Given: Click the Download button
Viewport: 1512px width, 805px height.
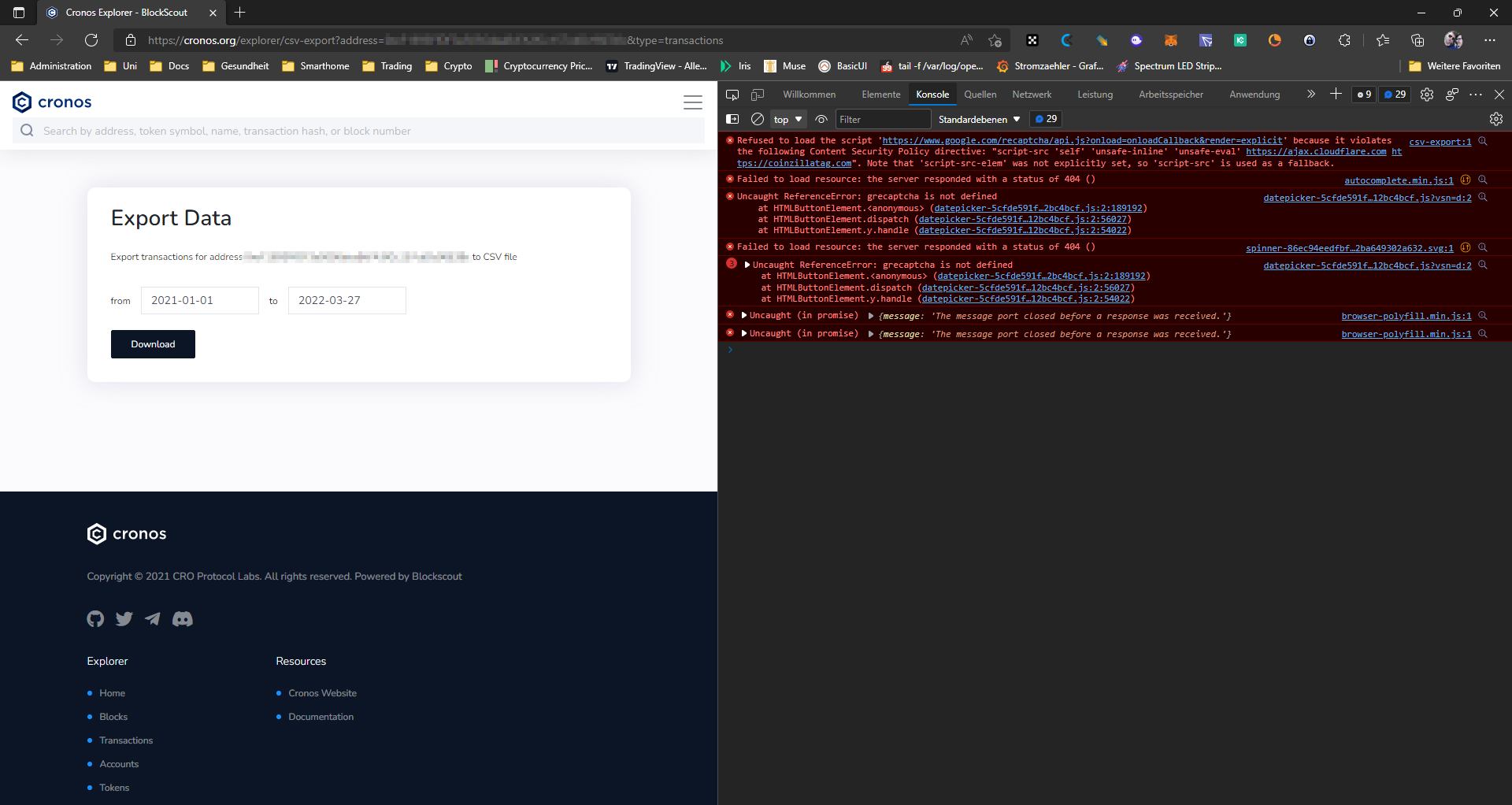Looking at the screenshot, I should click(153, 344).
